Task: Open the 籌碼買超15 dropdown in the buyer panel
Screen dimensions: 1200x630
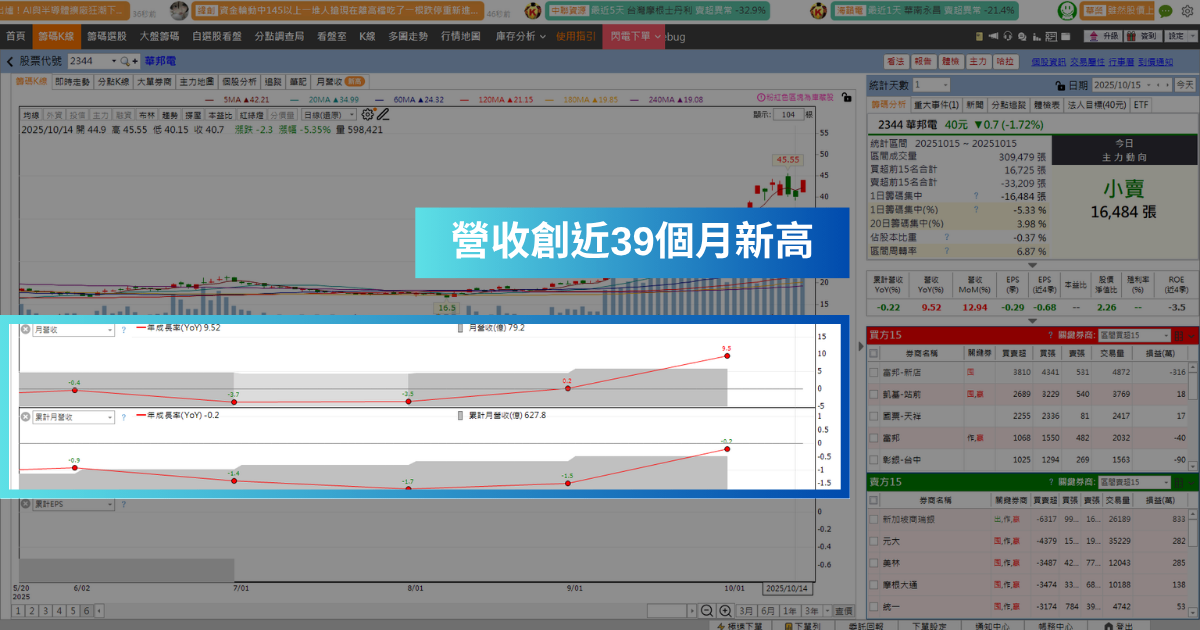Action: point(1135,335)
